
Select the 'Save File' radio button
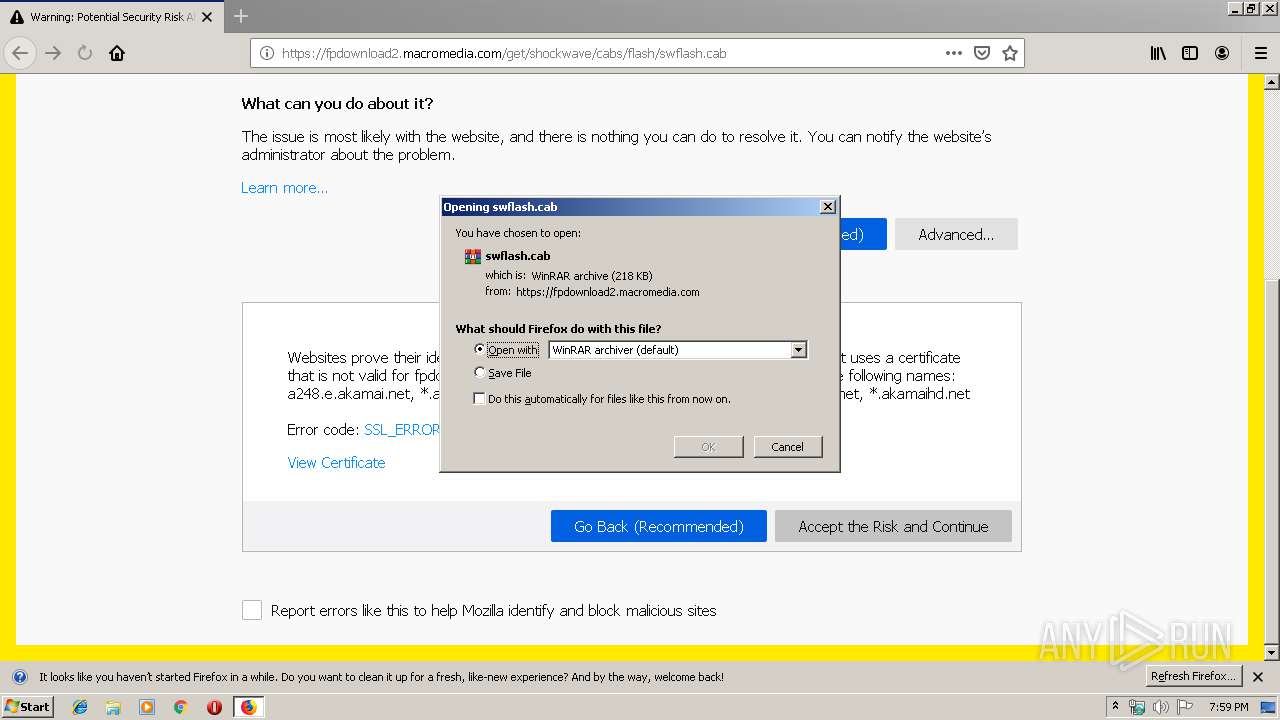[480, 372]
